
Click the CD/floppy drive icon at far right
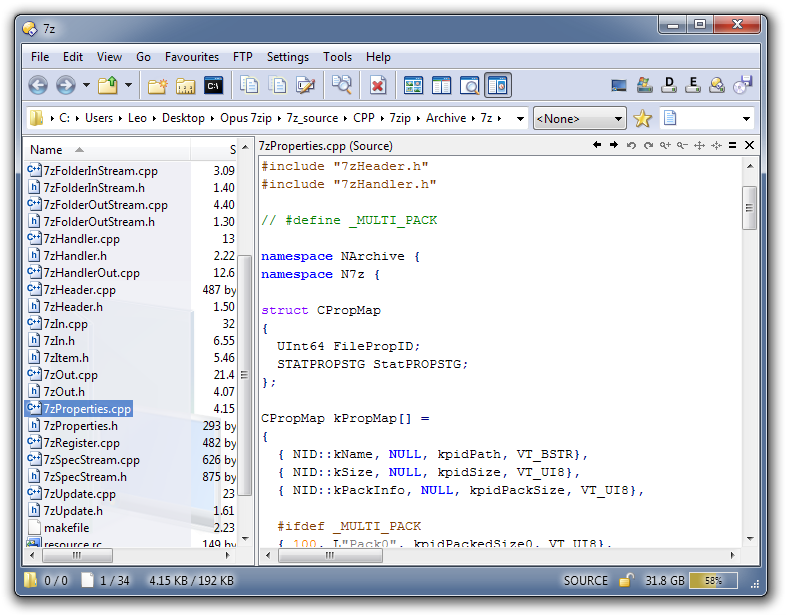742,85
